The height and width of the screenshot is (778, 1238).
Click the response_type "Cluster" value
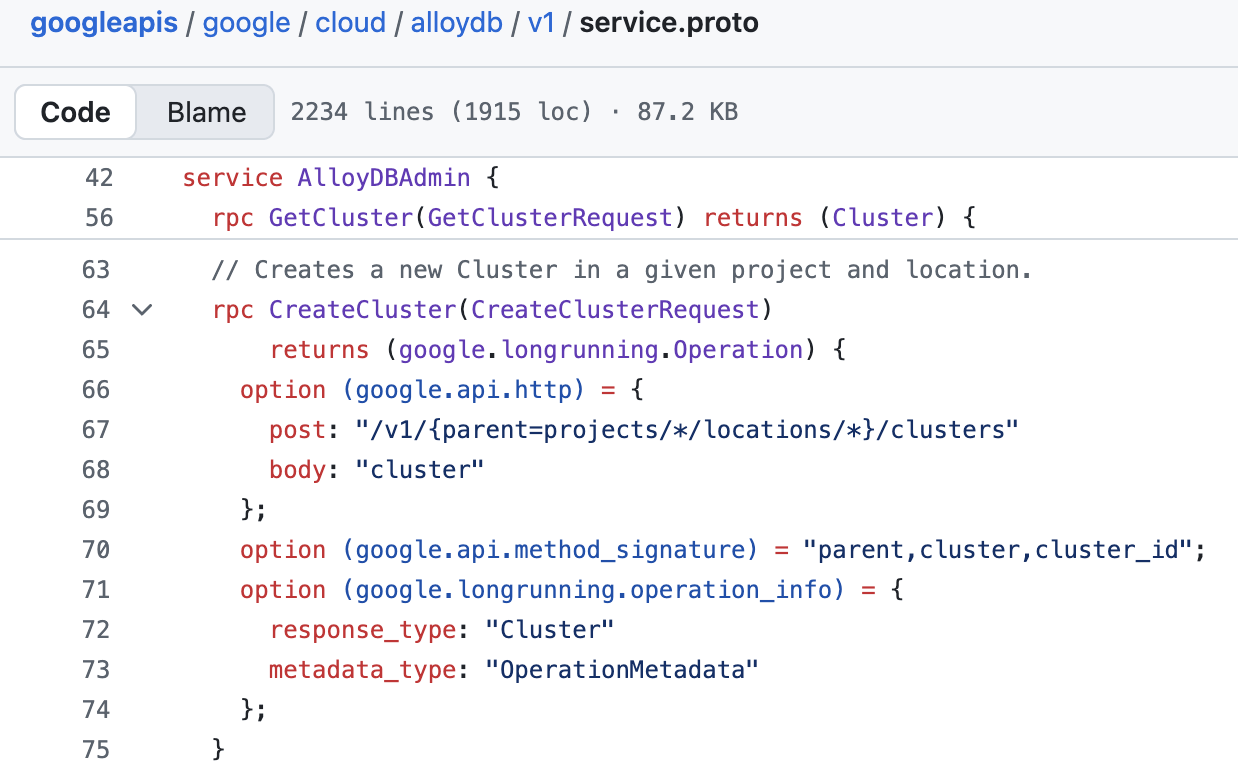(x=549, y=630)
